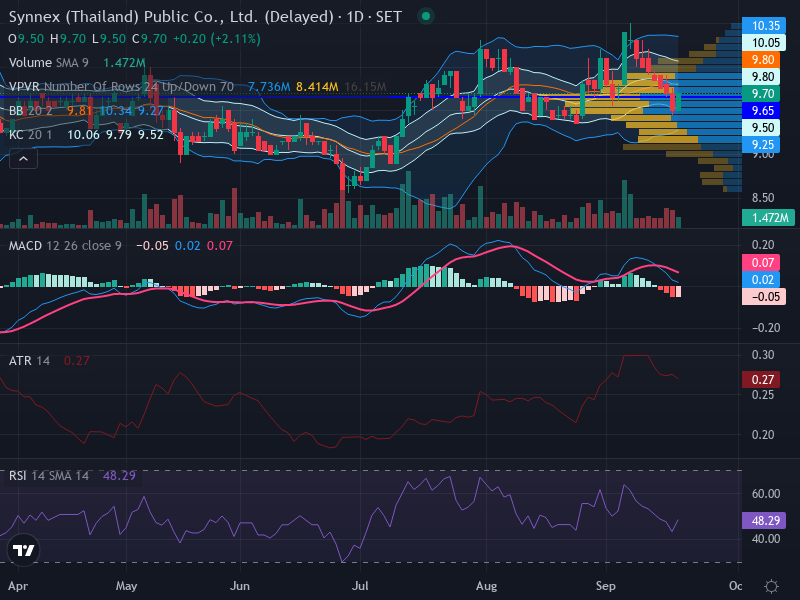Click the KC 20 1 indicator label
Screen dimensions: 800x600
30,135
